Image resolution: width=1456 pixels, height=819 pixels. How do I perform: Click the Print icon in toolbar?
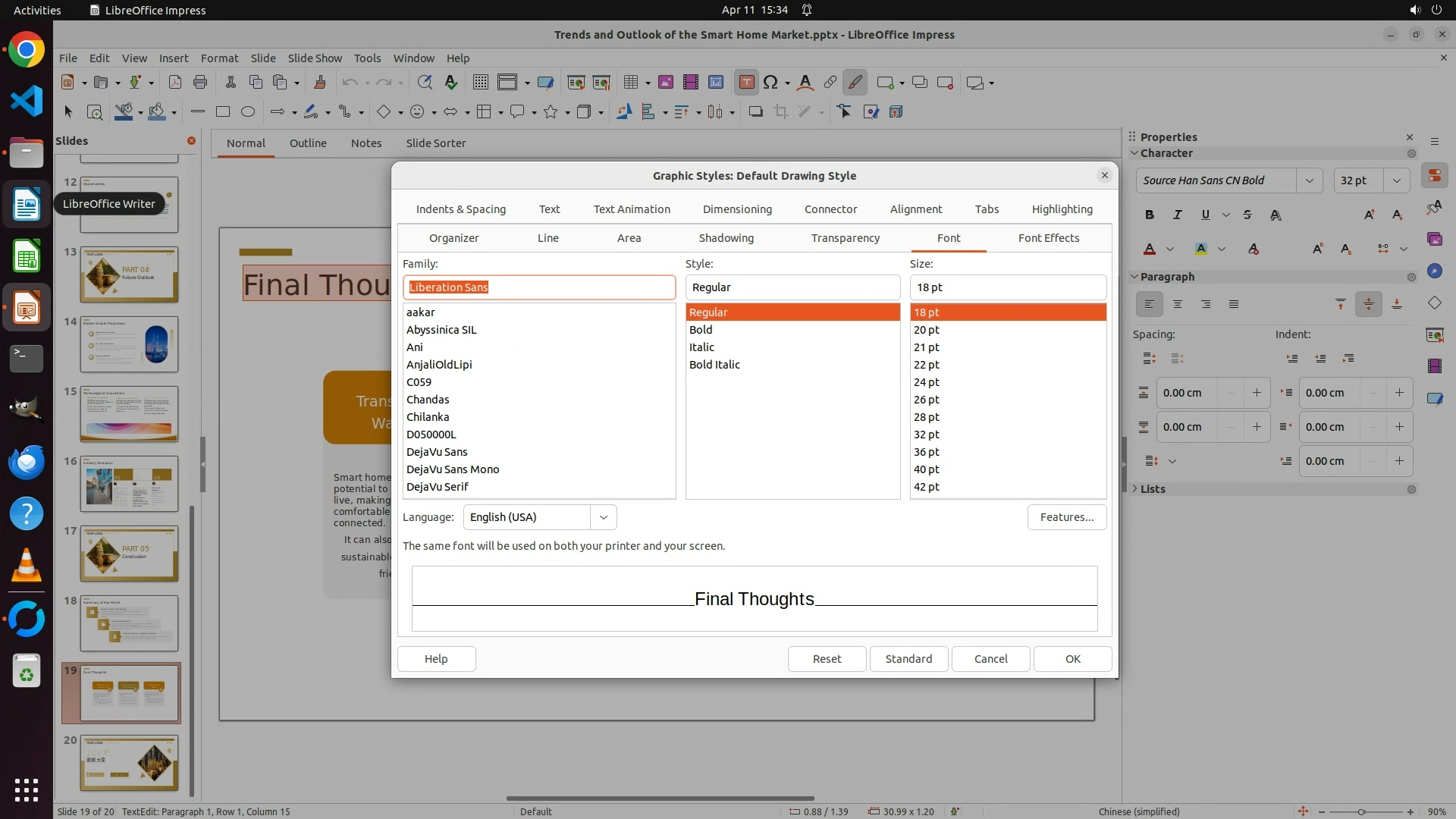200,83
